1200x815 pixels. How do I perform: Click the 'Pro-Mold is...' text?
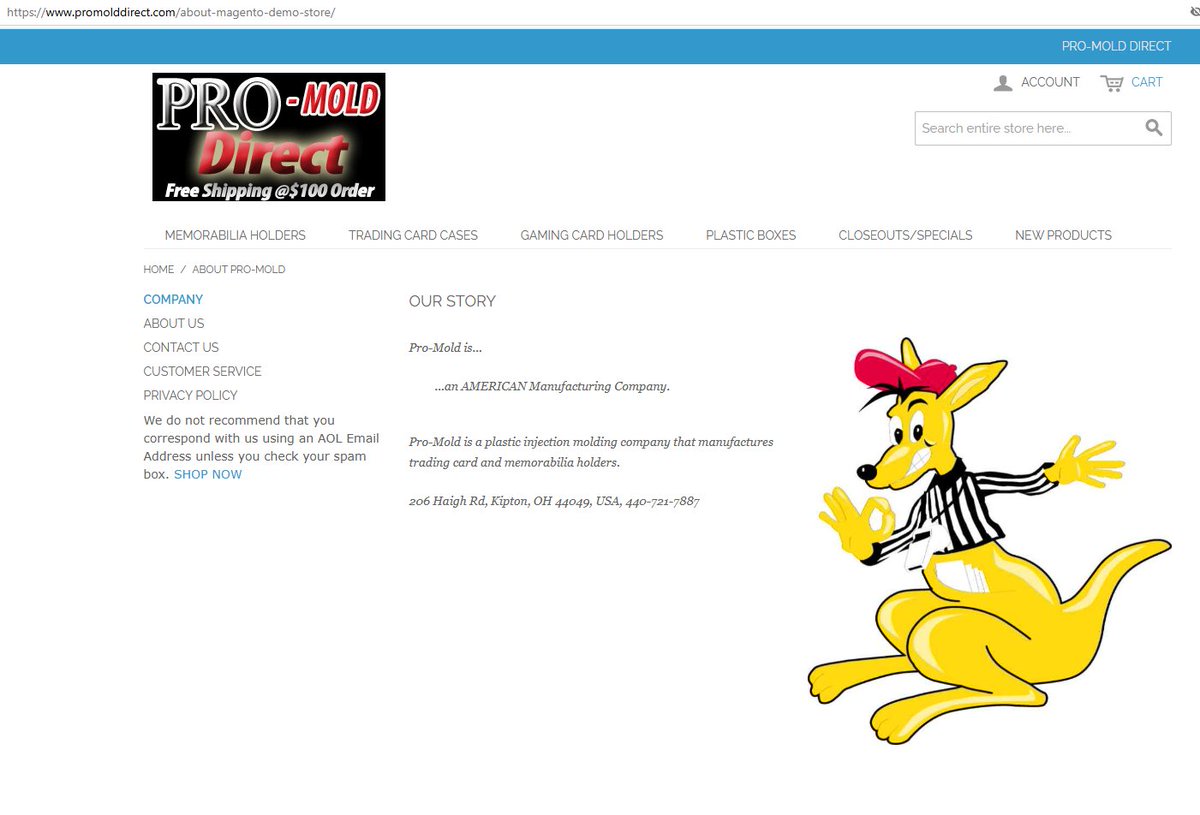pyautogui.click(x=445, y=348)
